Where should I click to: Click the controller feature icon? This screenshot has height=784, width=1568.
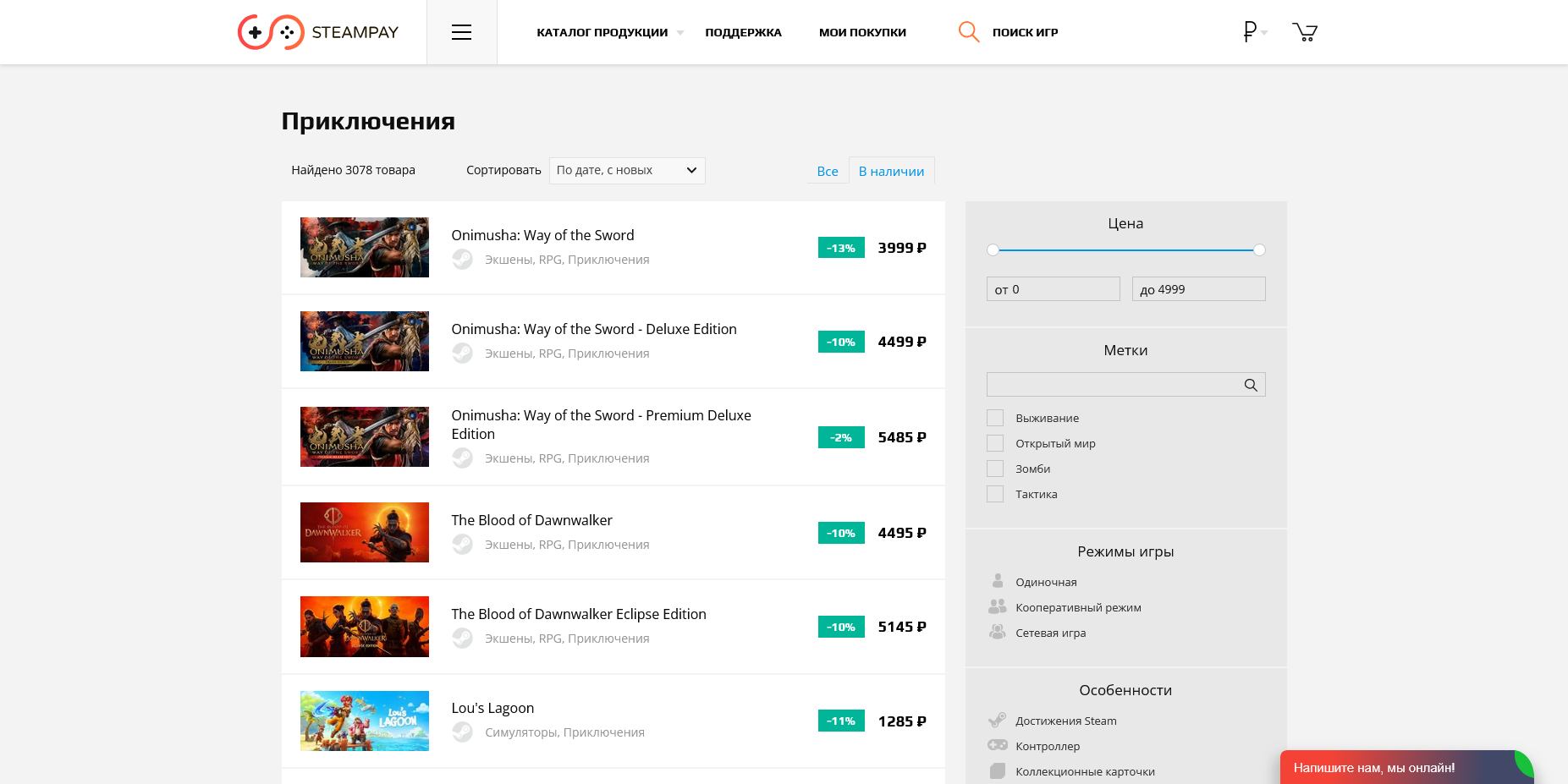[998, 745]
